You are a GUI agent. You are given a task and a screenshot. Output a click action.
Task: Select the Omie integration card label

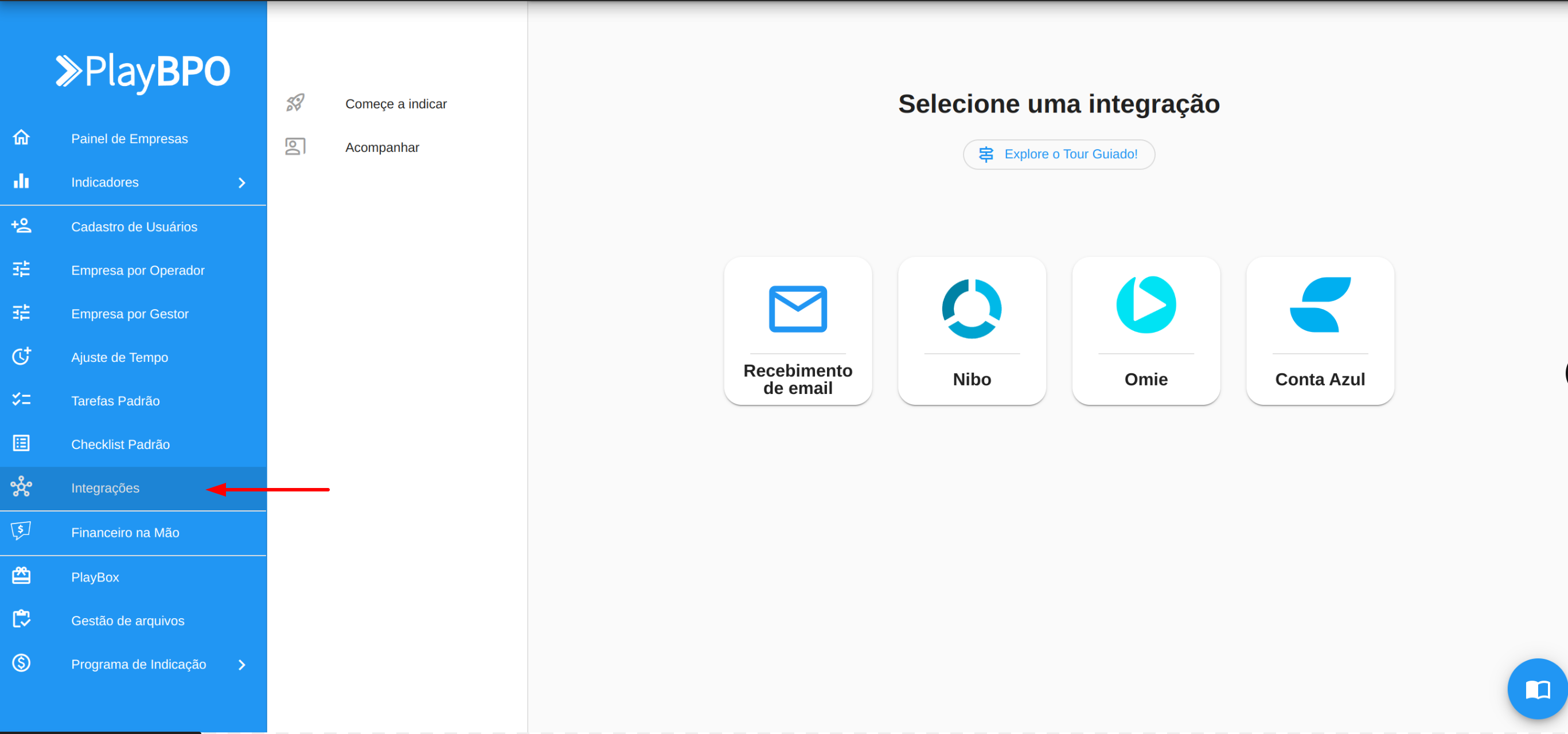(1145, 380)
